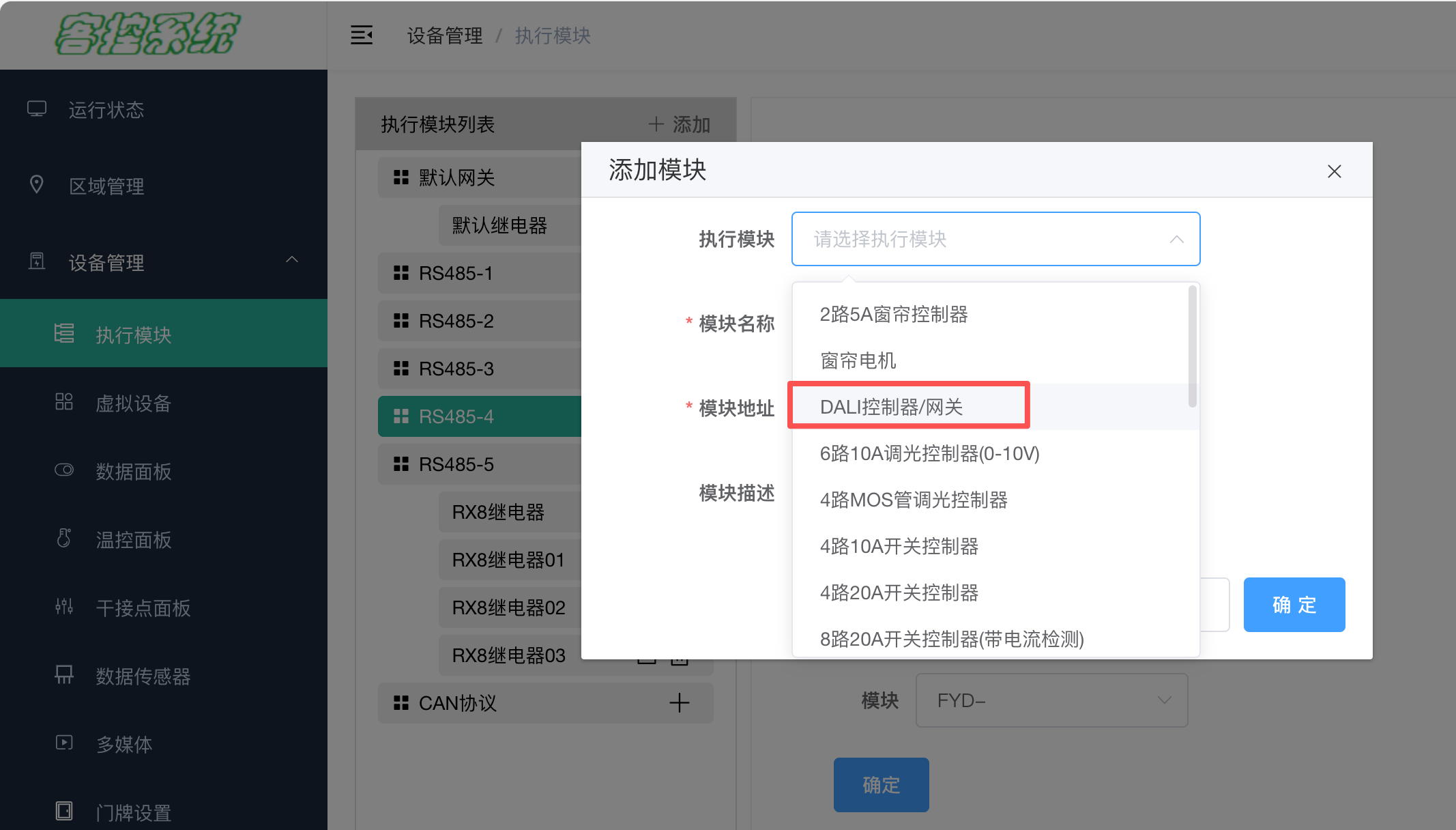Screen dimensions: 1456x830
Task: Click the plus icon beside CAN协议
Action: pos(679,702)
